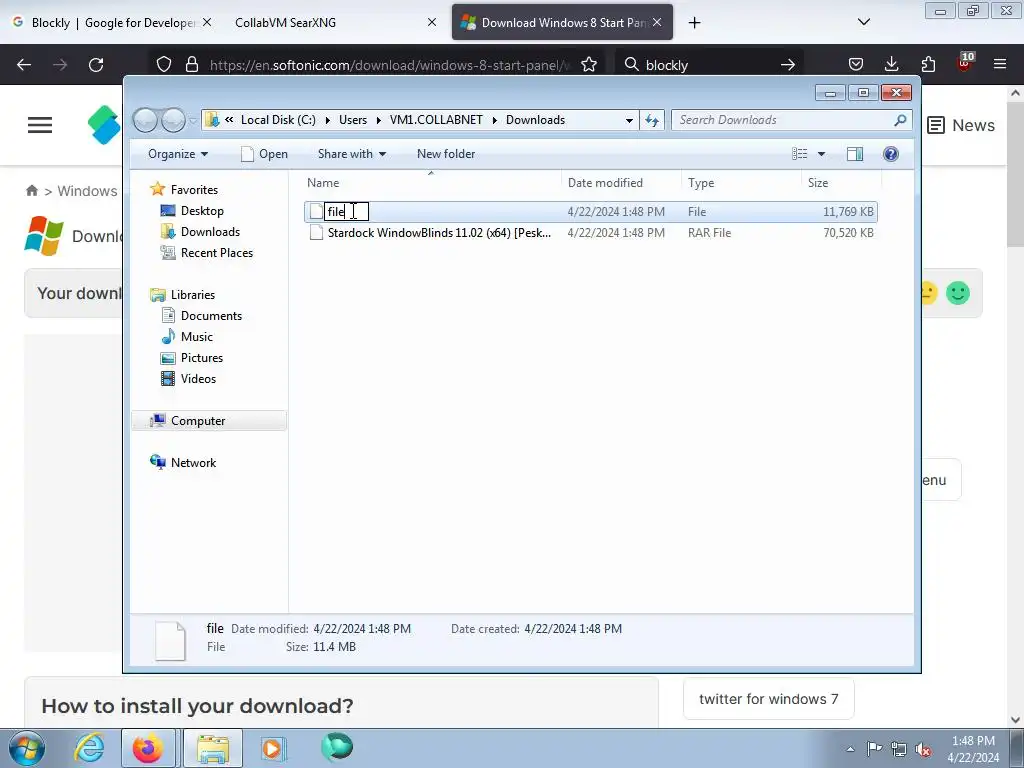1024x768 pixels.
Task: Open address bar previous locations dropdown
Action: 629,121
